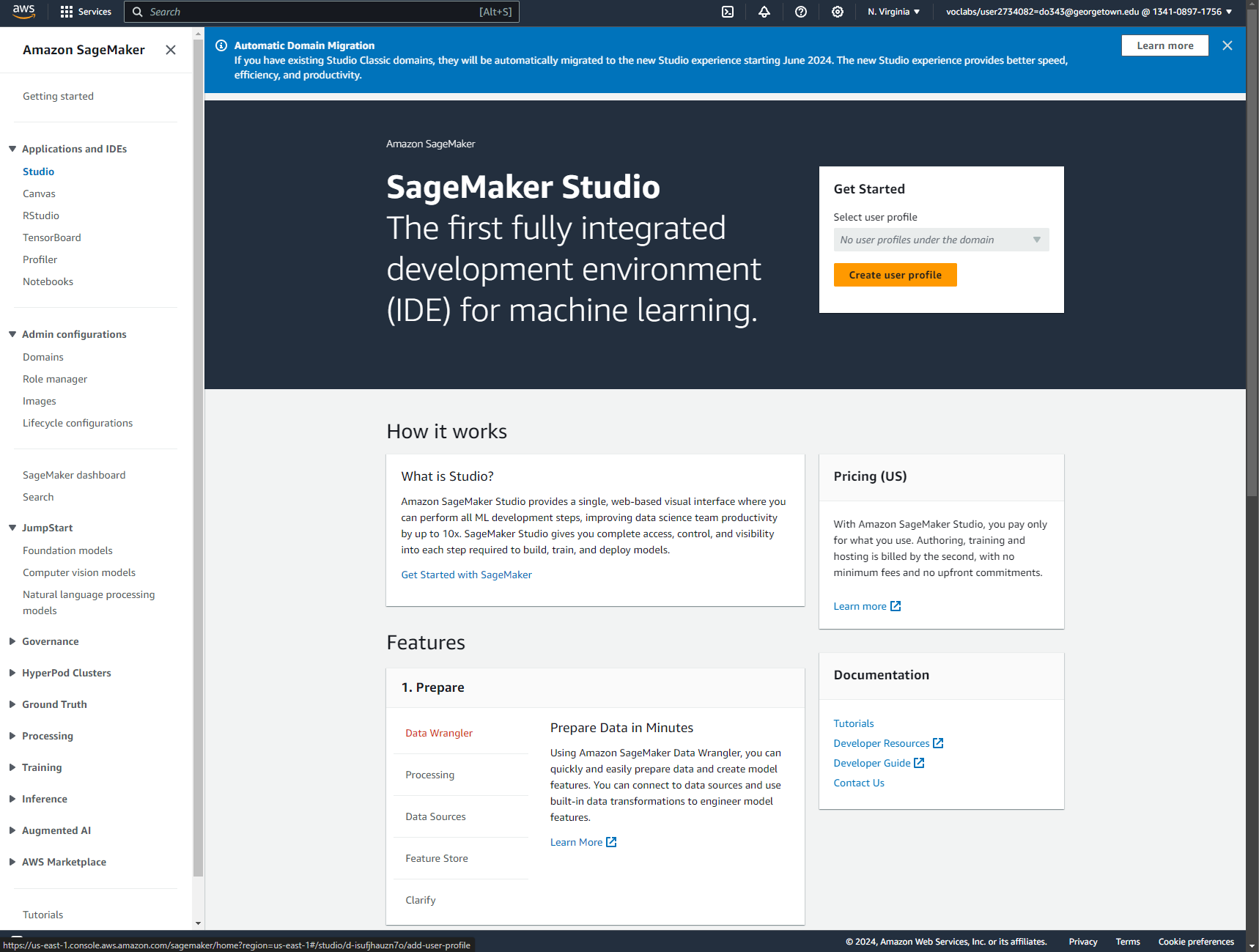Expand the Governance section
Viewport: 1259px width, 952px height.
coord(12,641)
